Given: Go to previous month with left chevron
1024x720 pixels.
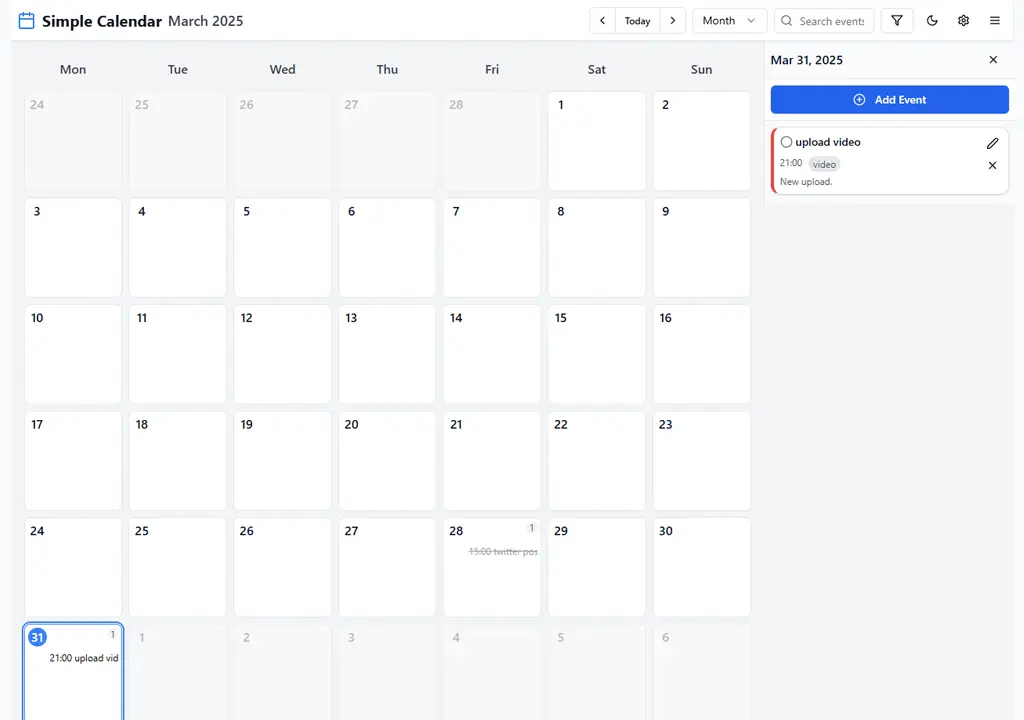Looking at the screenshot, I should [602, 20].
